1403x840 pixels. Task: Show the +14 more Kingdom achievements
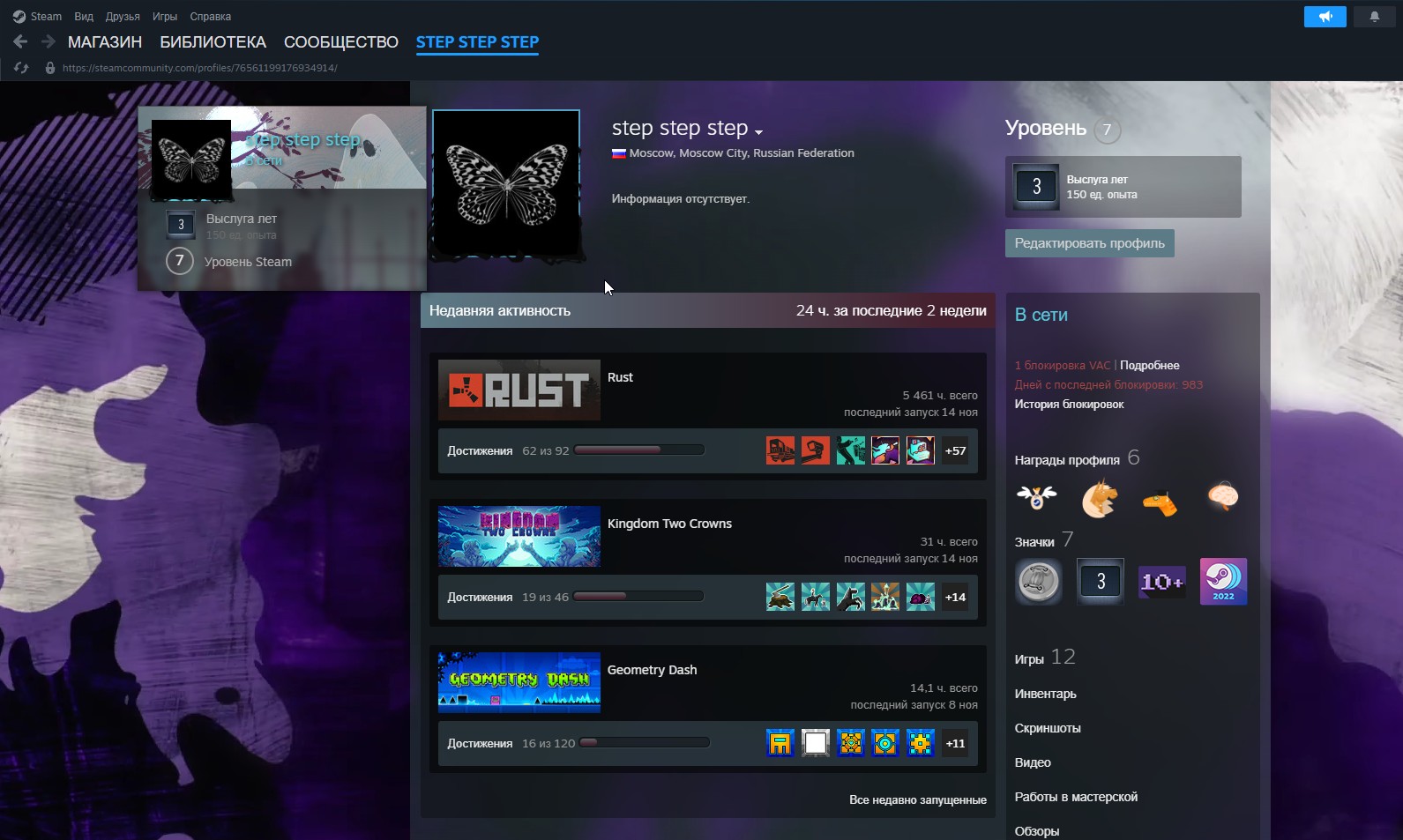coord(955,597)
